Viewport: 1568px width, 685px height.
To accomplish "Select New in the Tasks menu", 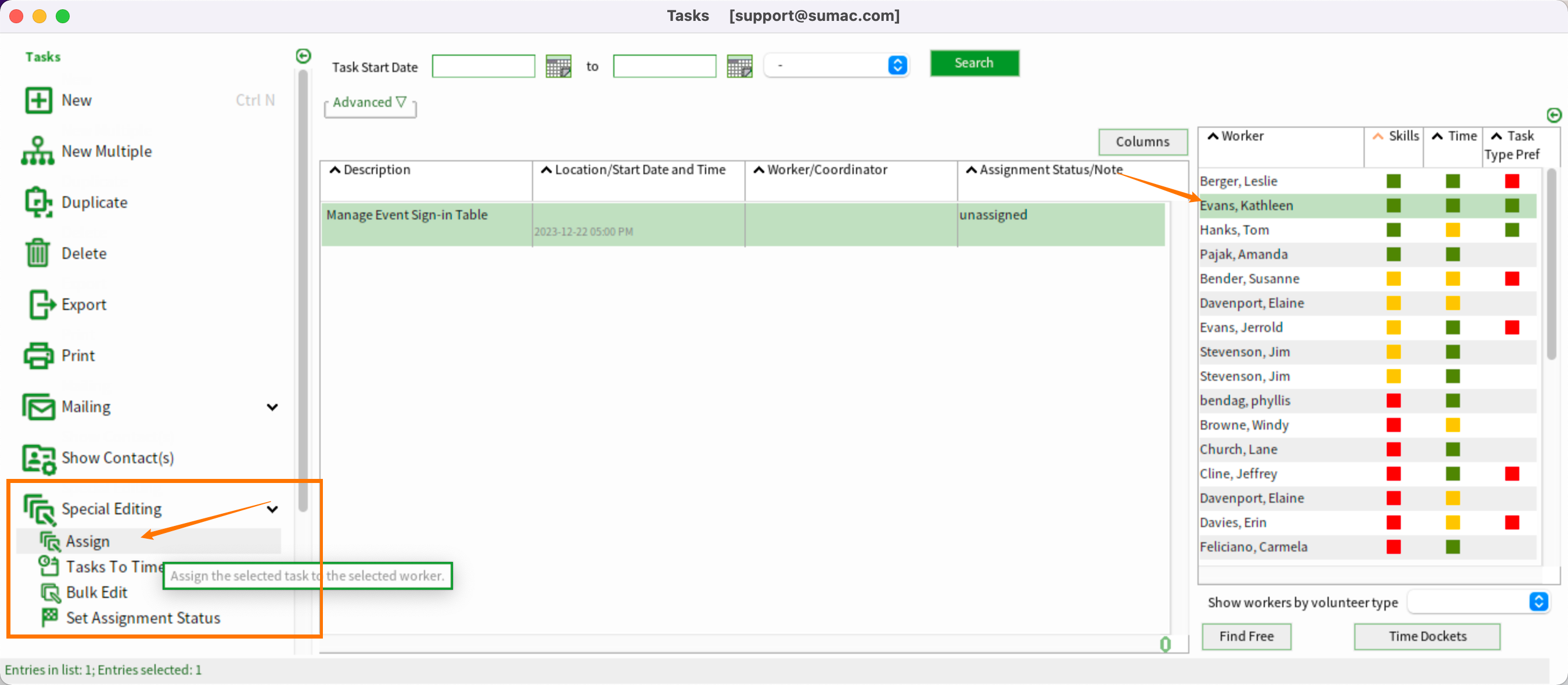I will coord(76,100).
